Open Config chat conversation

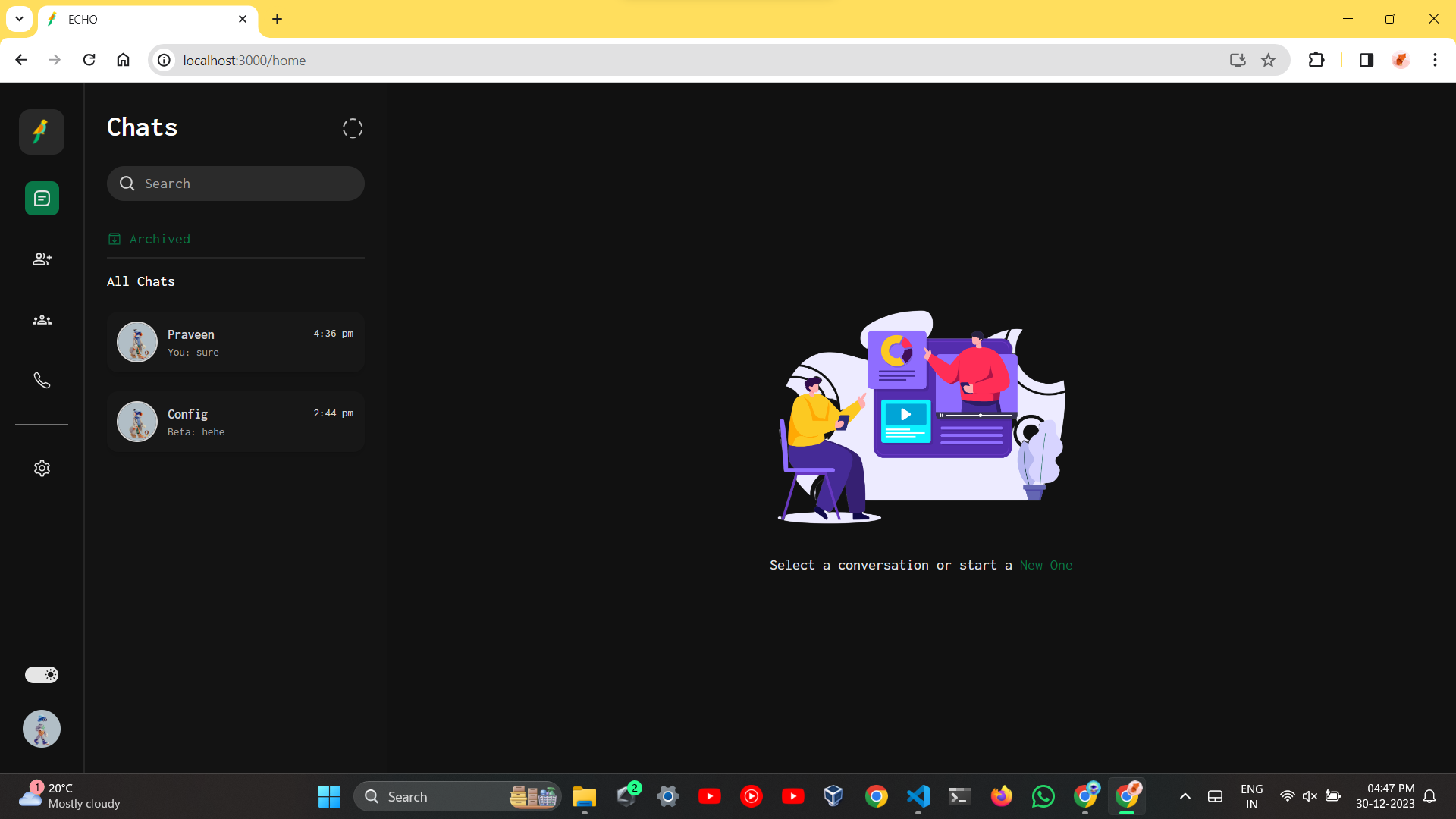click(x=236, y=422)
